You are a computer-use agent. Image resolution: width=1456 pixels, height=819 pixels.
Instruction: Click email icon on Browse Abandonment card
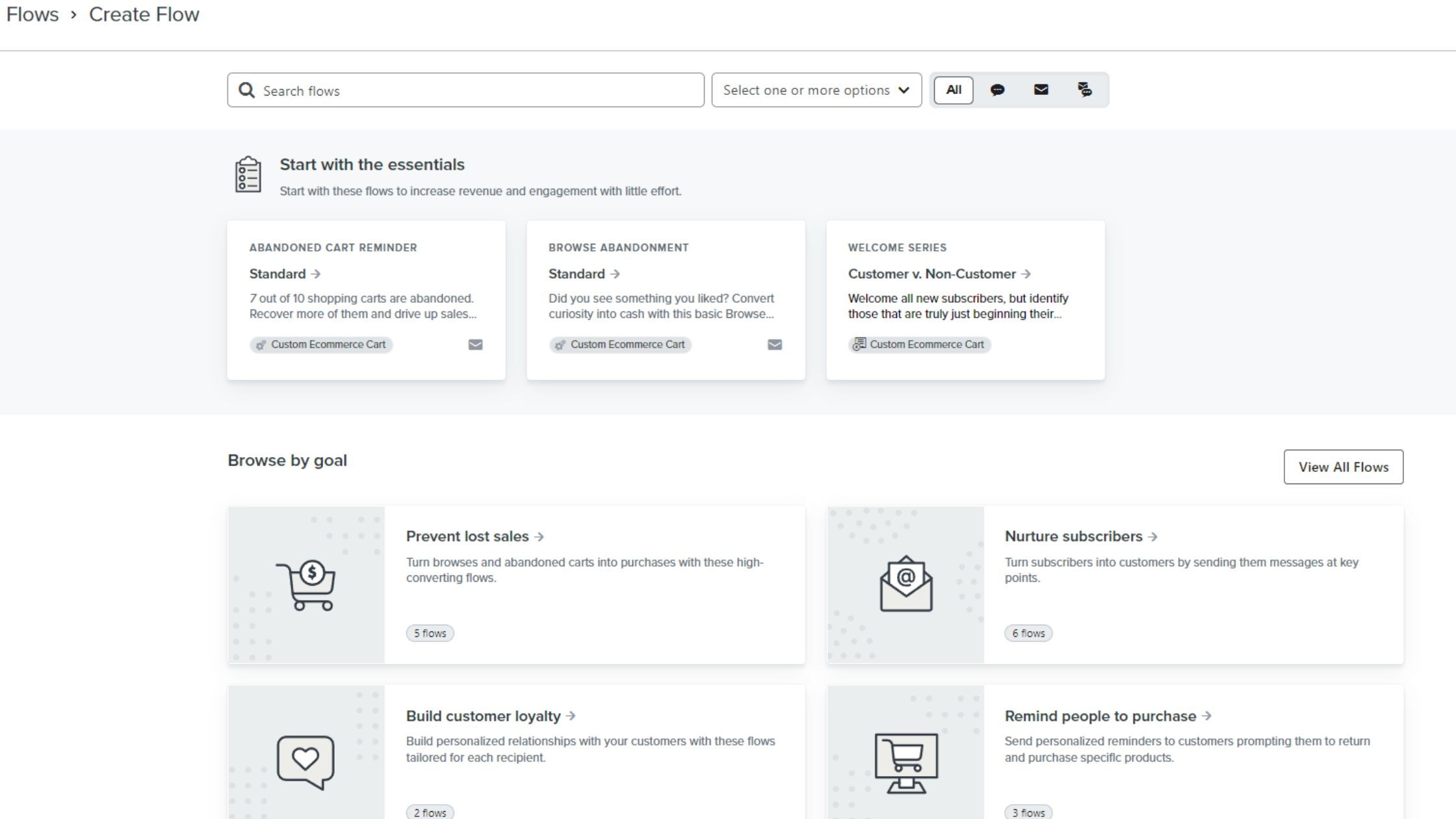click(775, 344)
